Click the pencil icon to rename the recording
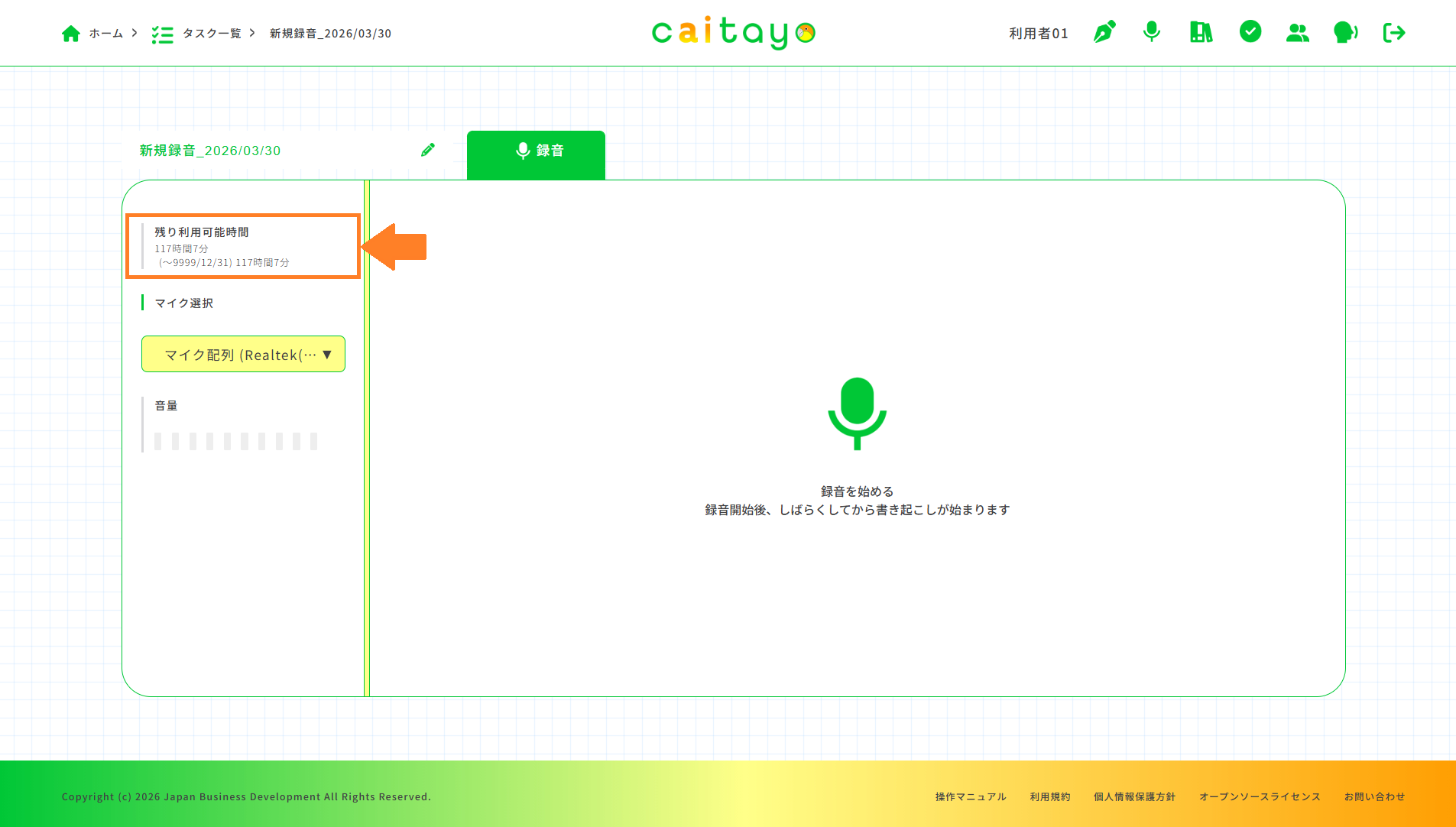Screen dimensions: 1456x827 [427, 150]
